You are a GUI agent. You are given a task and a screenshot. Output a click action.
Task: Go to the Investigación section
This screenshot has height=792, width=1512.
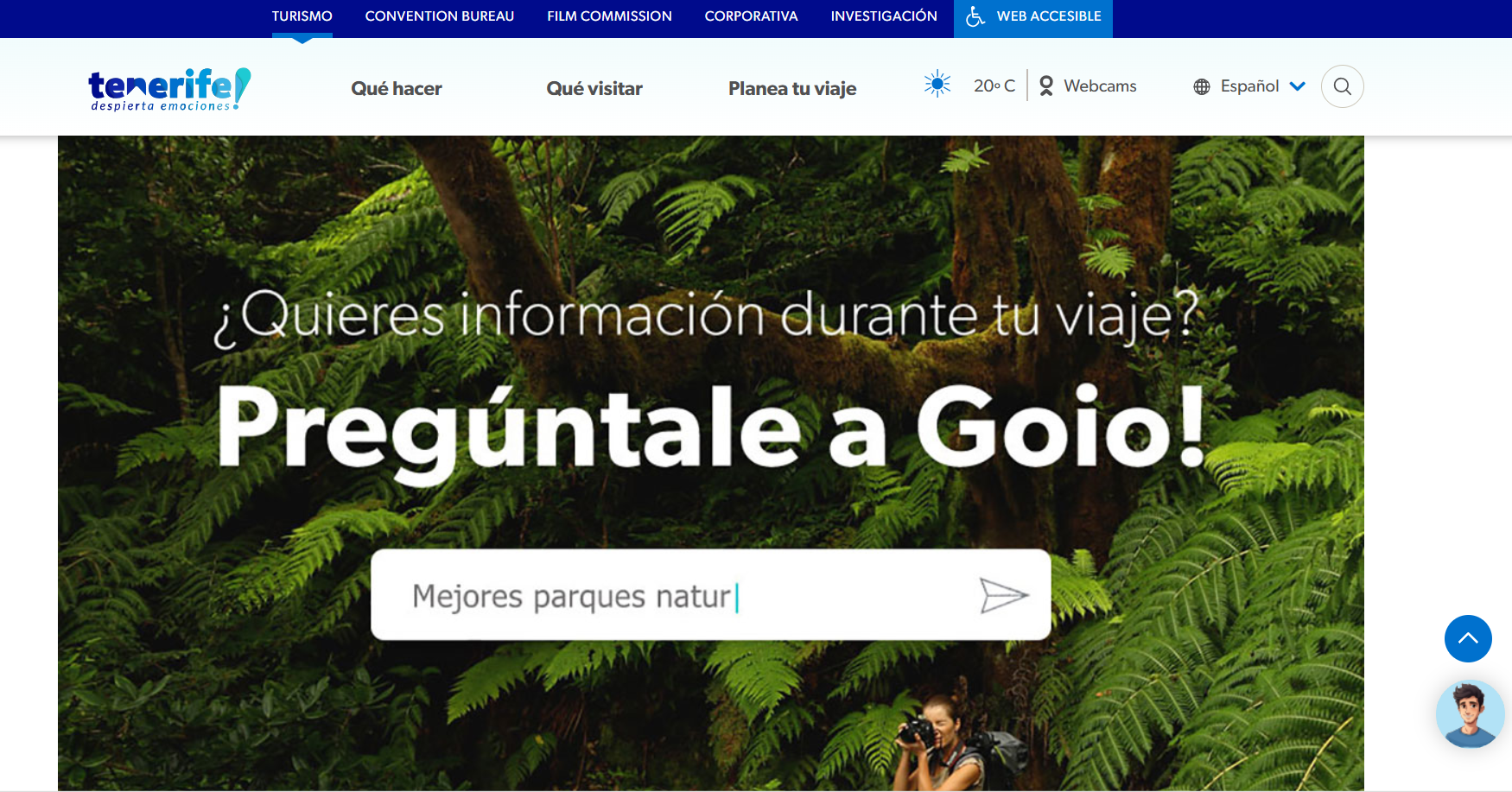pyautogui.click(x=883, y=16)
